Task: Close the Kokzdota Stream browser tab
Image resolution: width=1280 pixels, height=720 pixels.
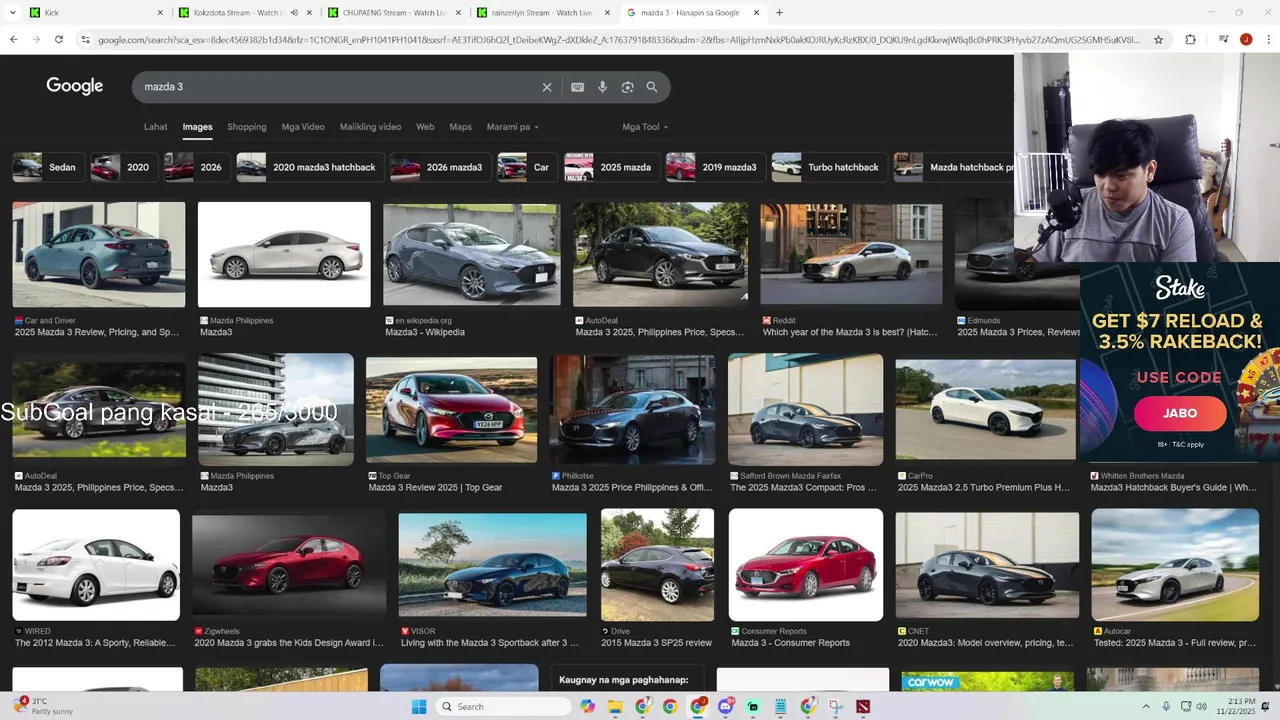Action: 309,13
